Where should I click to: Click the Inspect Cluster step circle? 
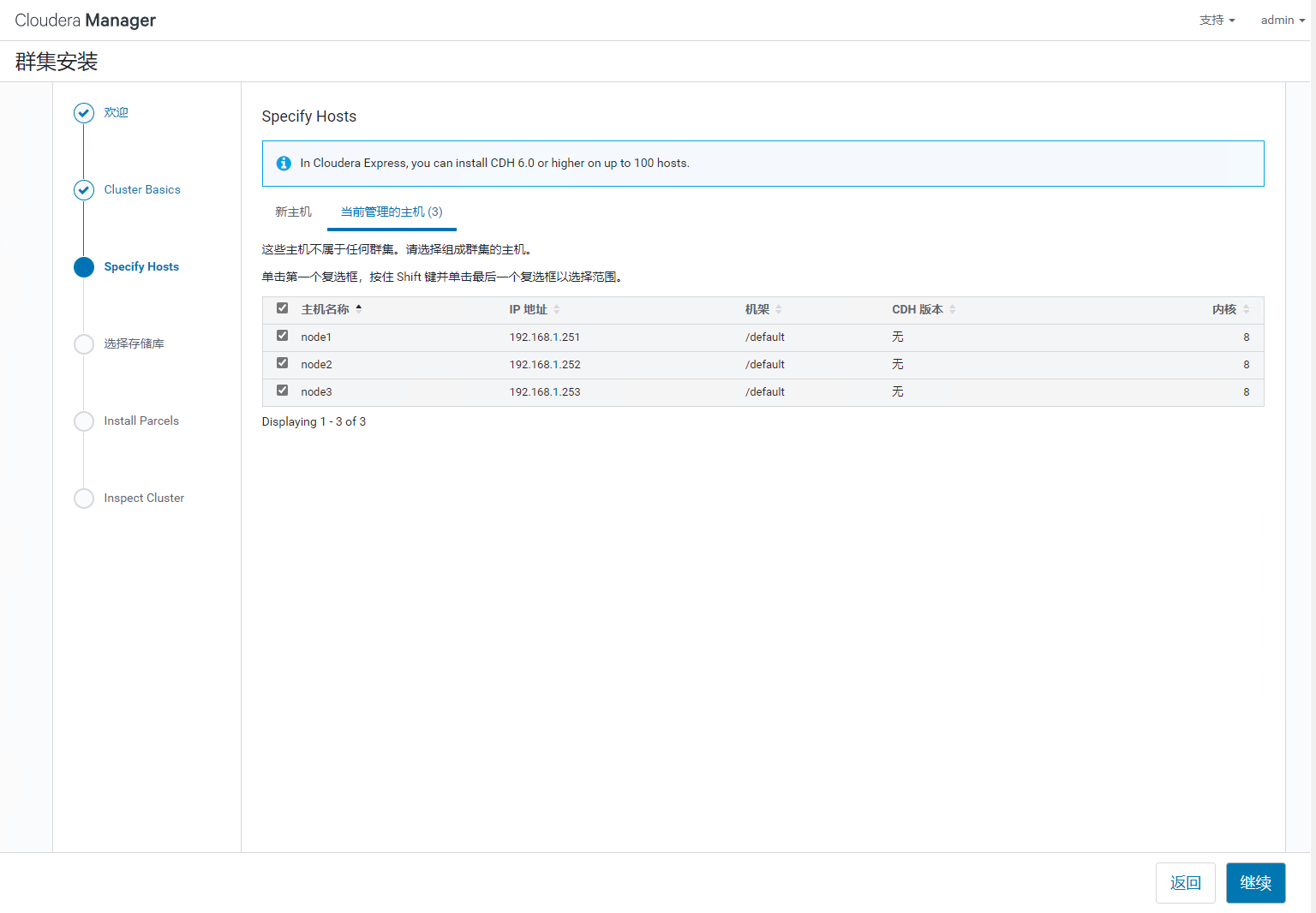(84, 498)
